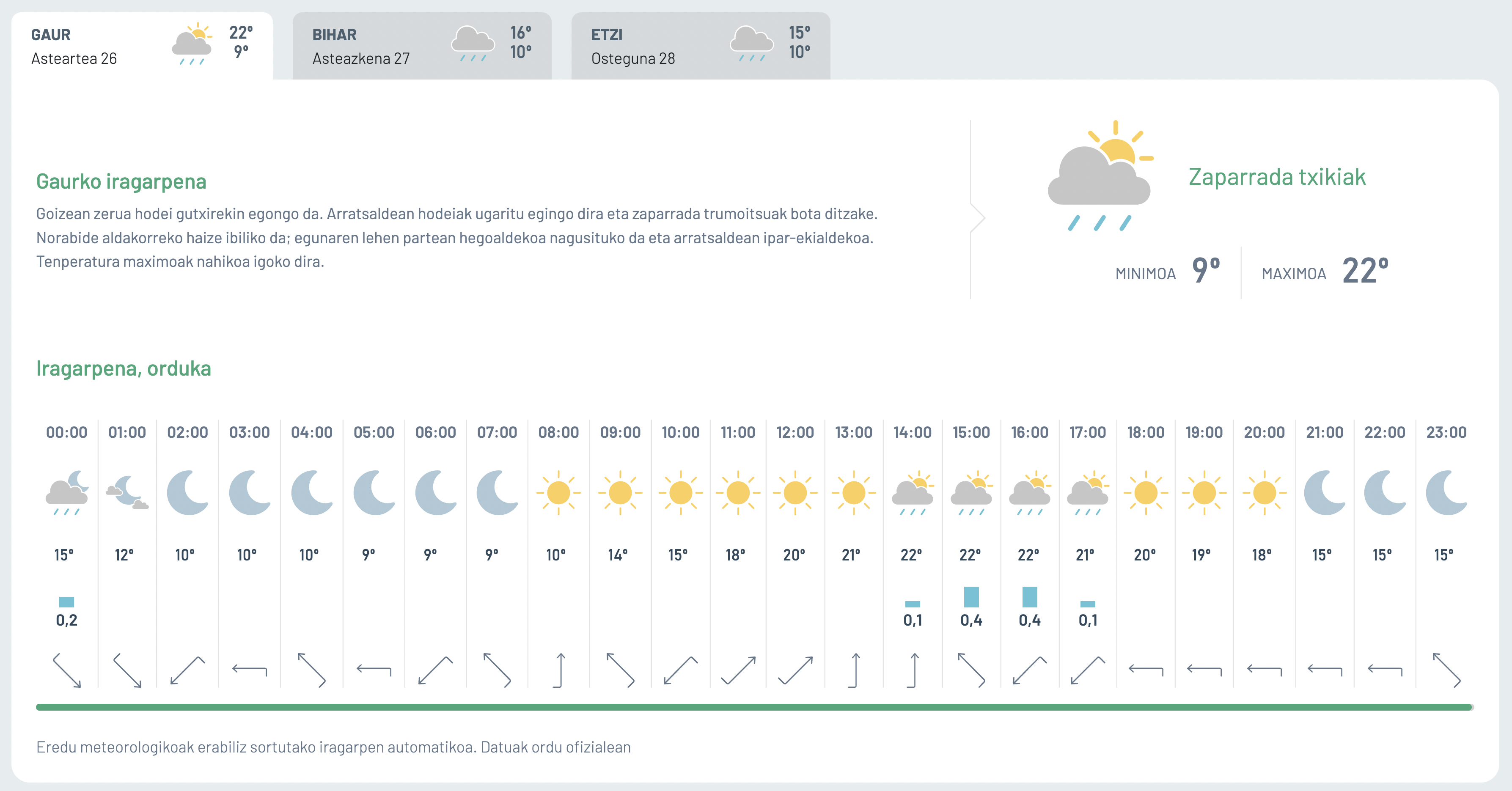Click the 06:00 hour label
This screenshot has width=1512, height=791.
tap(435, 432)
